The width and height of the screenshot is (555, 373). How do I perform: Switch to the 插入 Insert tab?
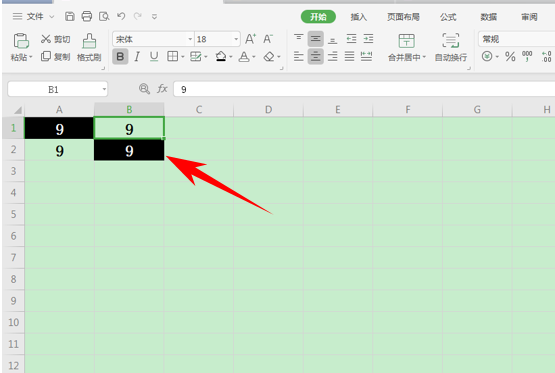point(359,17)
